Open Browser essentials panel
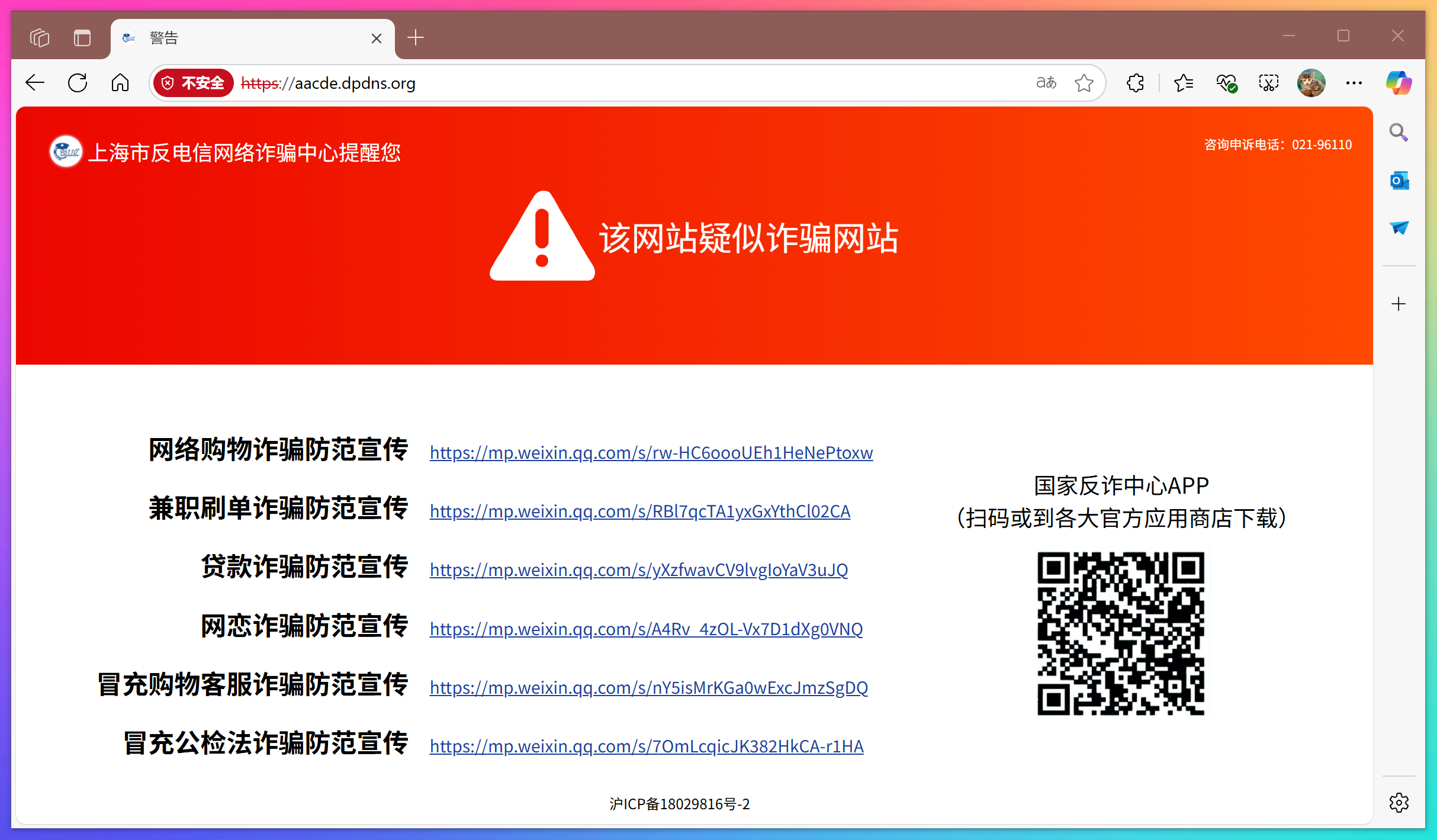 tap(1226, 83)
